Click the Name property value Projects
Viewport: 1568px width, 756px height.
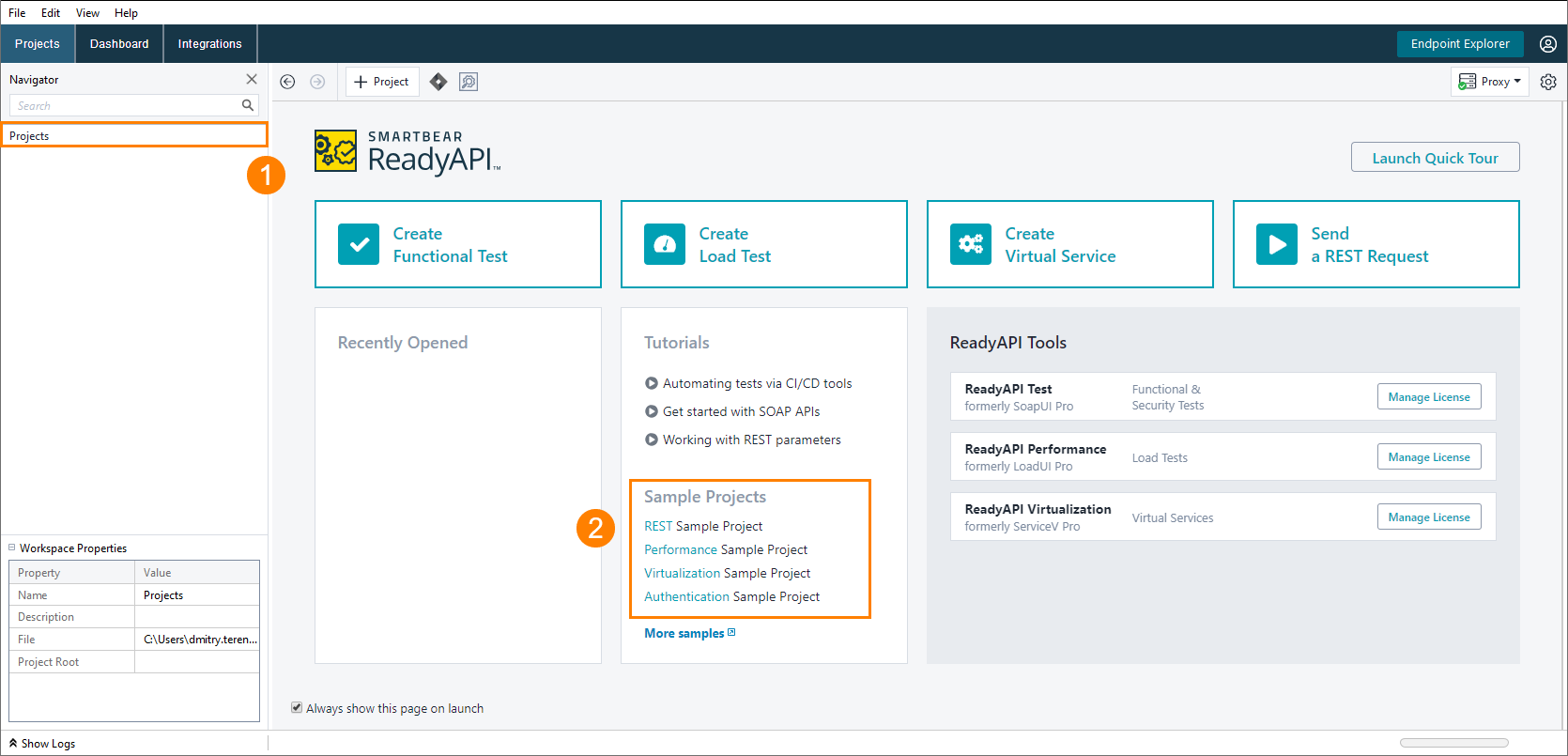tap(197, 595)
